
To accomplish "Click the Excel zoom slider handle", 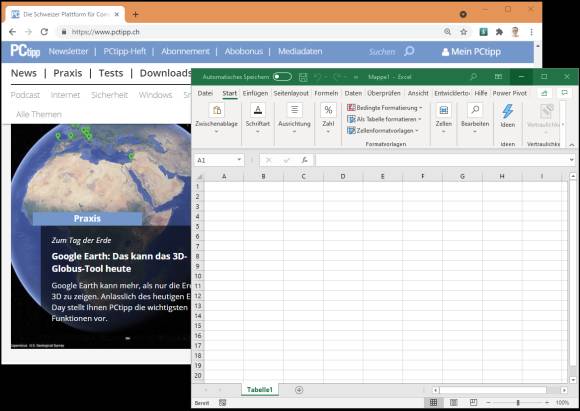I will 518,402.
